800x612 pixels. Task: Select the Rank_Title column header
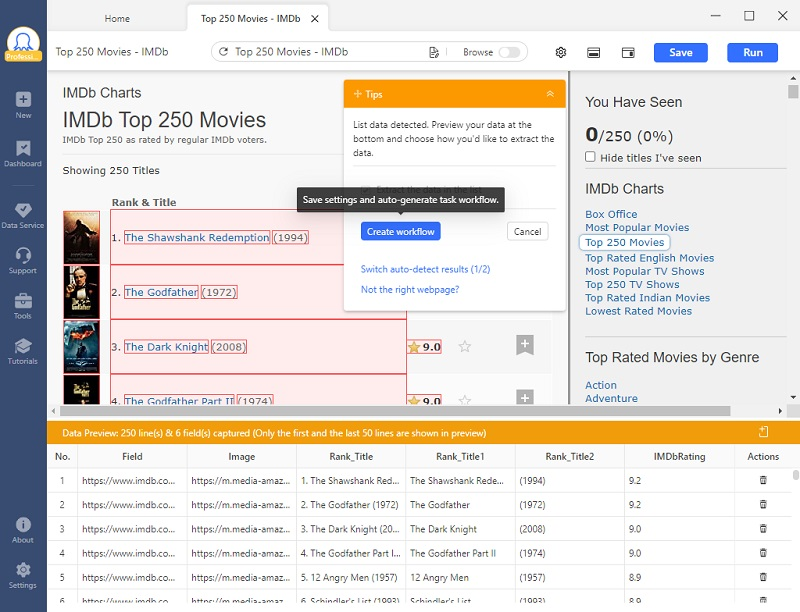351,456
